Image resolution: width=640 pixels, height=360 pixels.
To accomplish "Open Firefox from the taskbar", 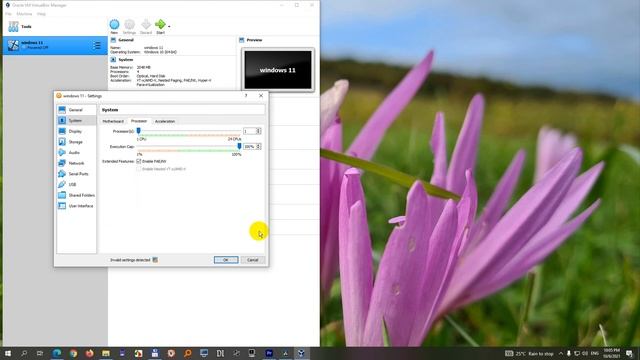I will tap(89, 353).
